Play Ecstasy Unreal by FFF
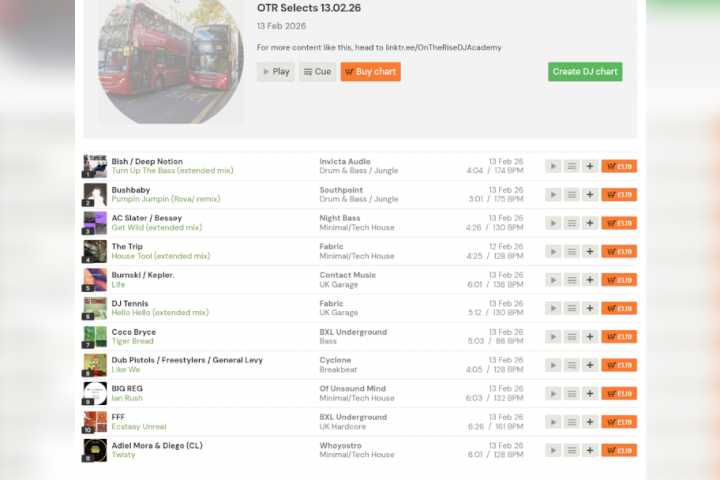This screenshot has width=720, height=480. point(553,422)
